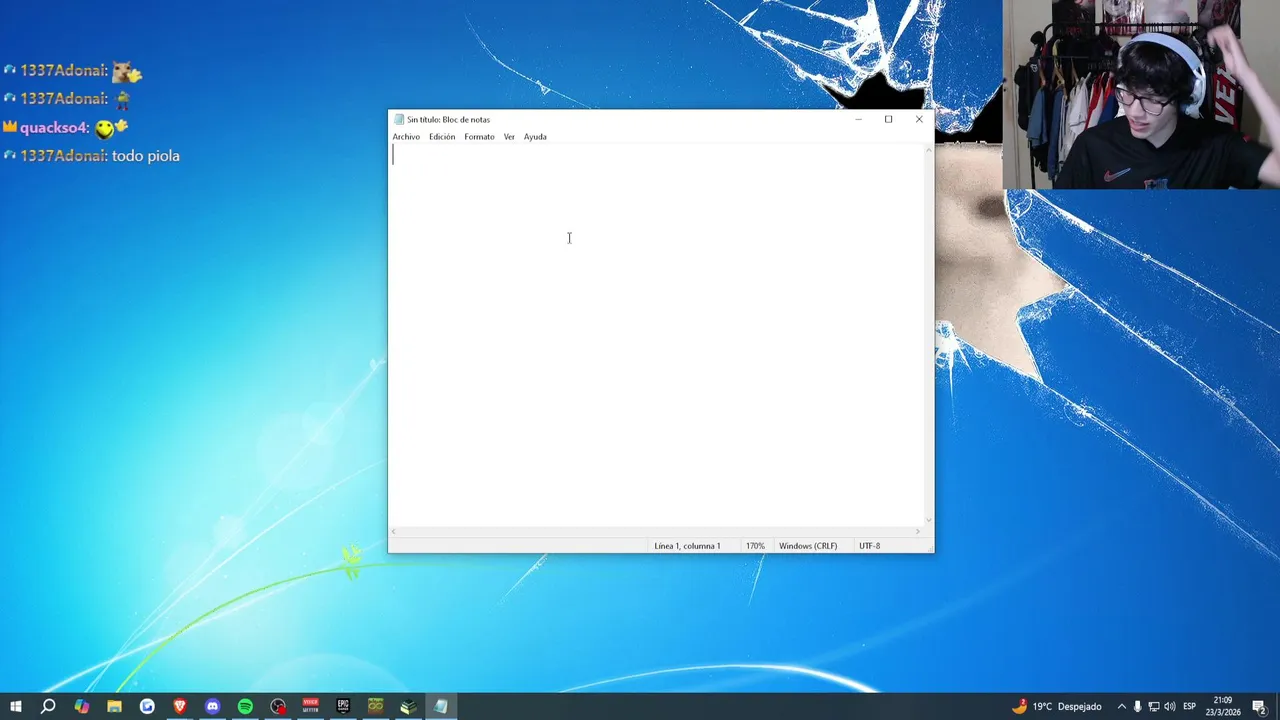This screenshot has width=1280, height=720.
Task: Open the Archivo menu in Notepad
Action: tap(406, 137)
